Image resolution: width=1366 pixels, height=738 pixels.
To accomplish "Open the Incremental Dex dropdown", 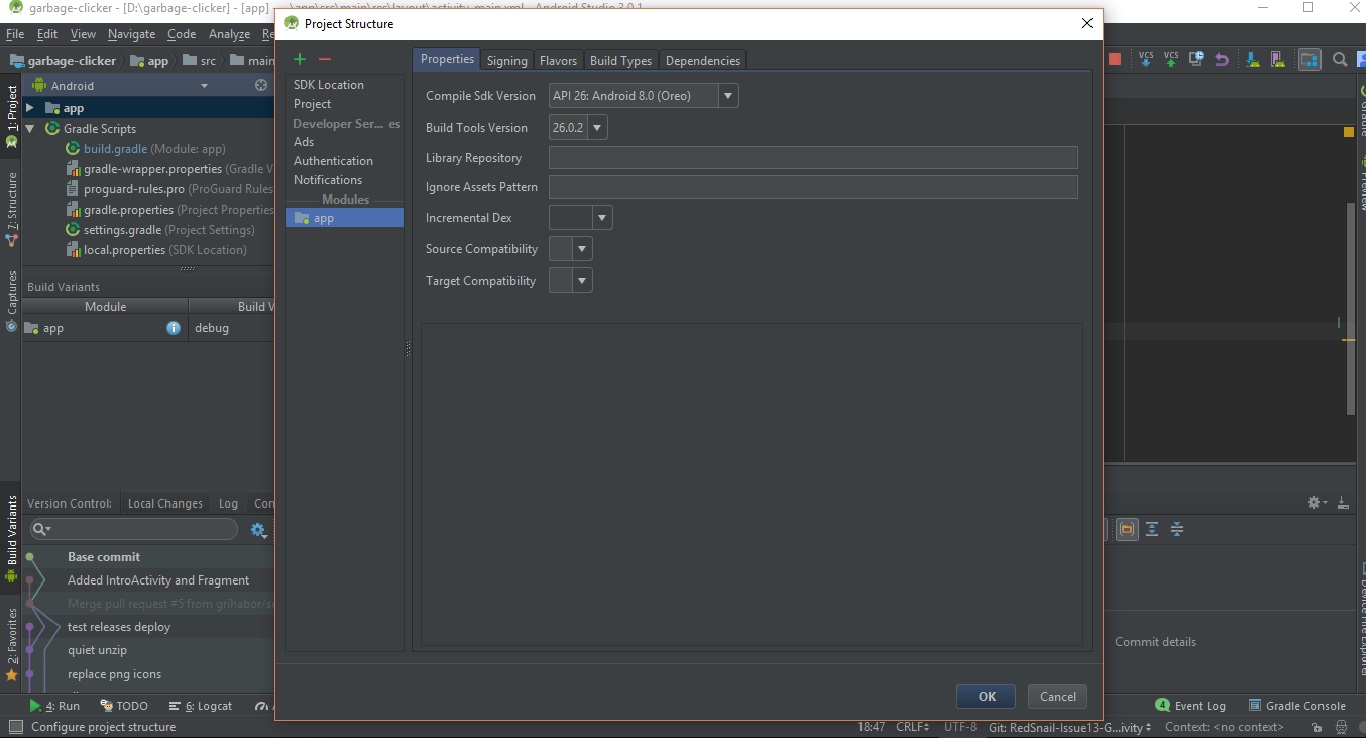I will point(602,218).
